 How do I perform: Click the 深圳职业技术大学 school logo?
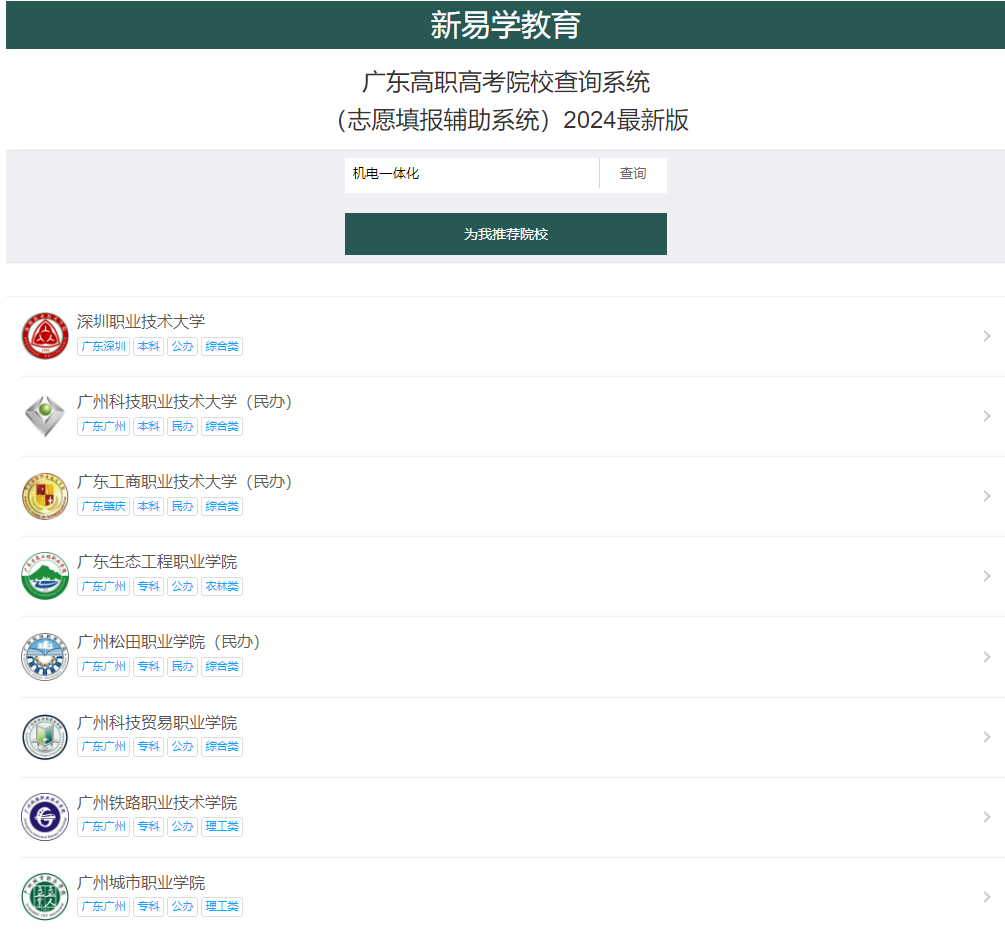coord(45,336)
